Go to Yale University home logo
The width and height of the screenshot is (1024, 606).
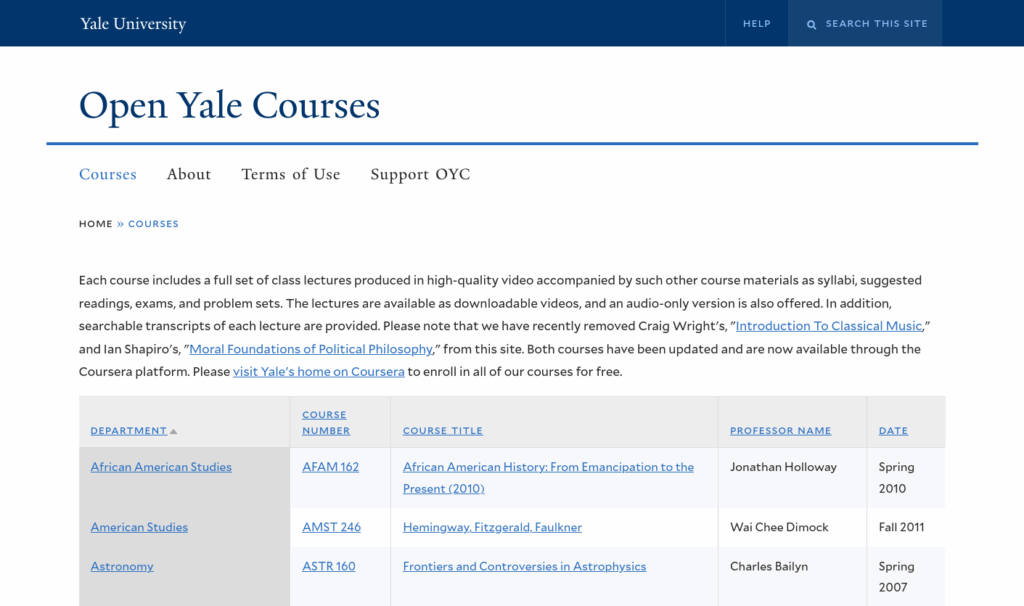point(133,24)
